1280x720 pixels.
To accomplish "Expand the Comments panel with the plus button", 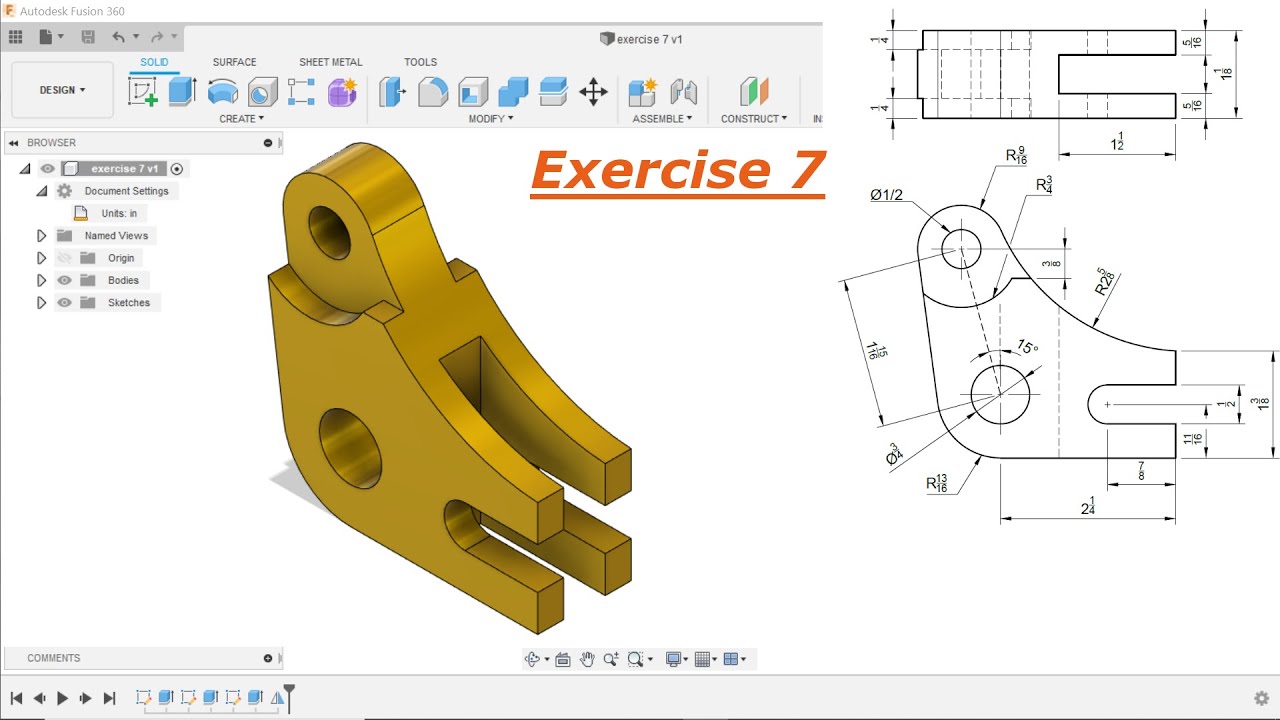I will pos(268,658).
